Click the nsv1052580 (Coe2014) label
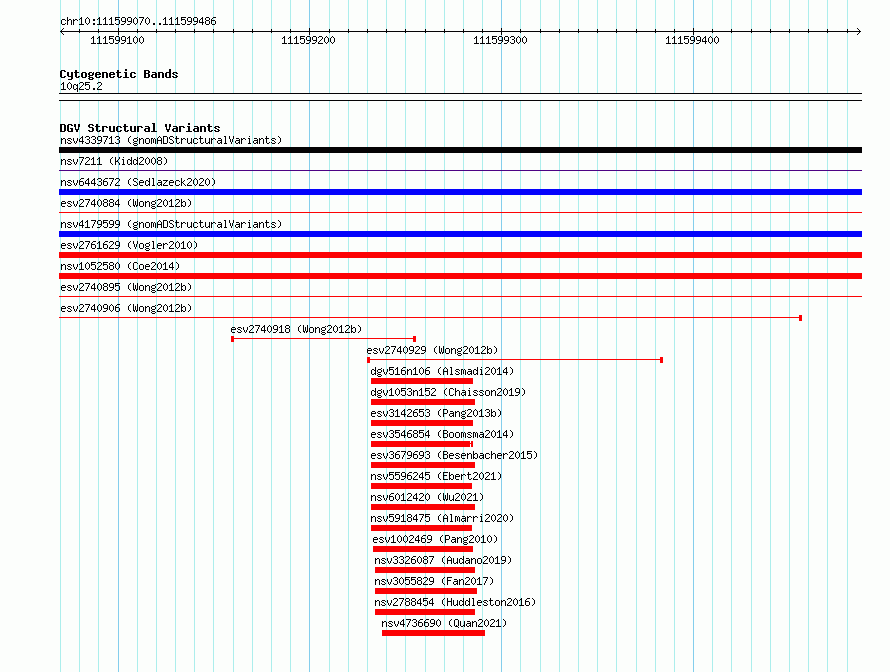 (x=120, y=266)
